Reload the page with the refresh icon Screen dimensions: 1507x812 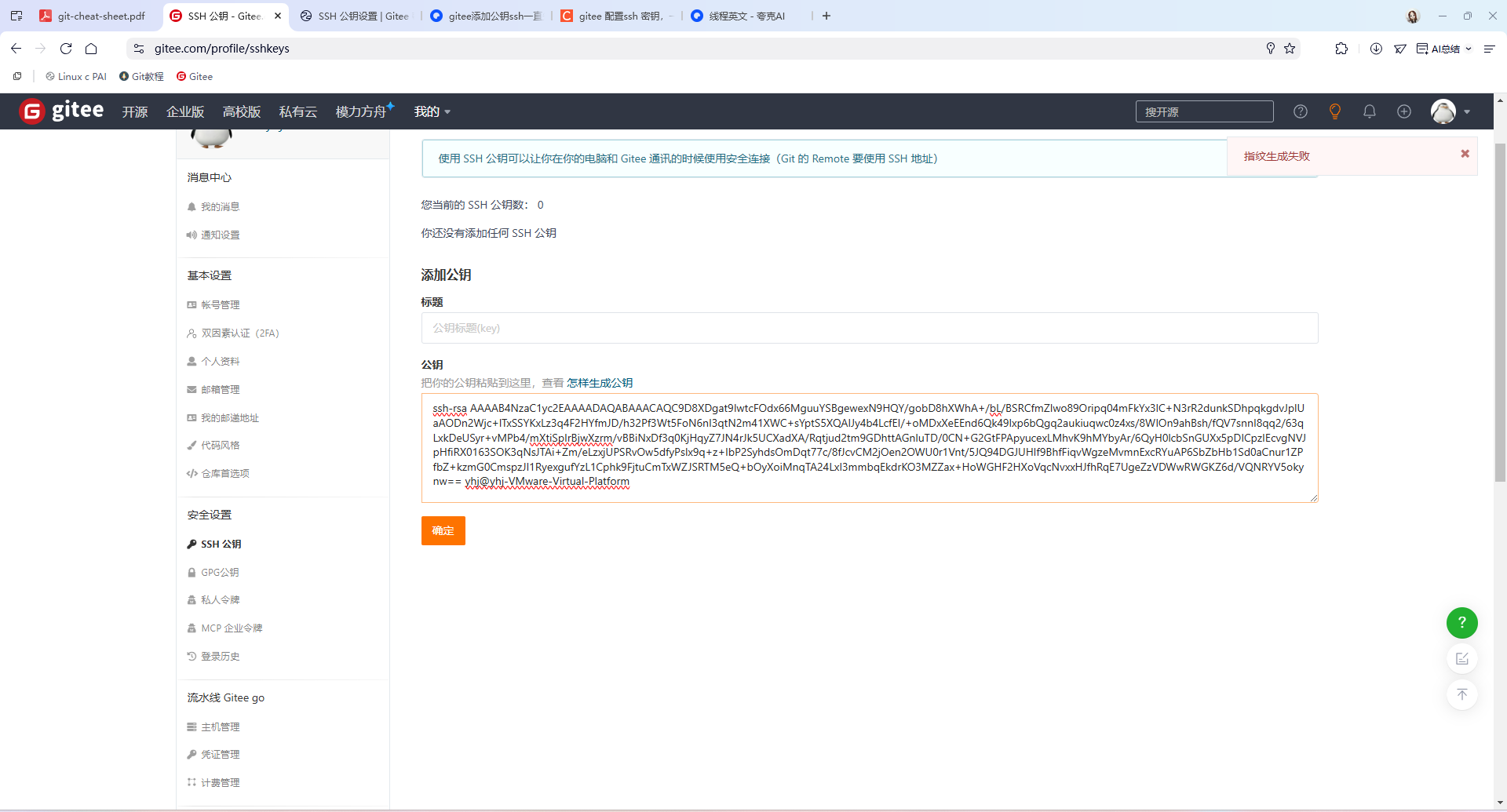click(x=66, y=49)
